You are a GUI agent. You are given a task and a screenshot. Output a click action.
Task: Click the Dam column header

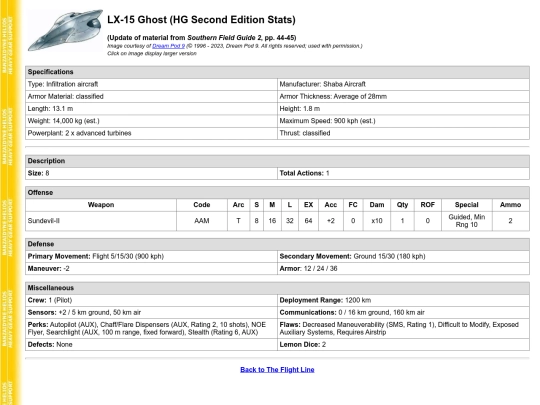(x=377, y=205)
